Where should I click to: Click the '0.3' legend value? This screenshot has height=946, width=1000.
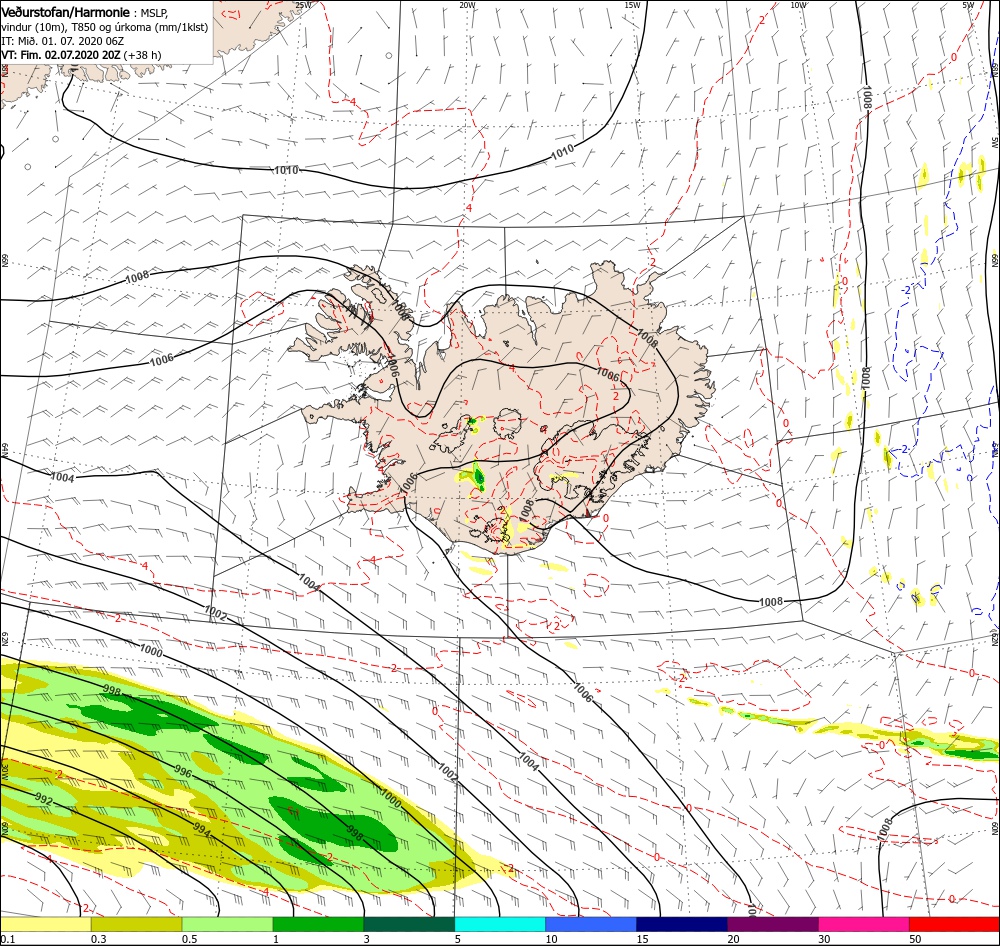[x=99, y=939]
